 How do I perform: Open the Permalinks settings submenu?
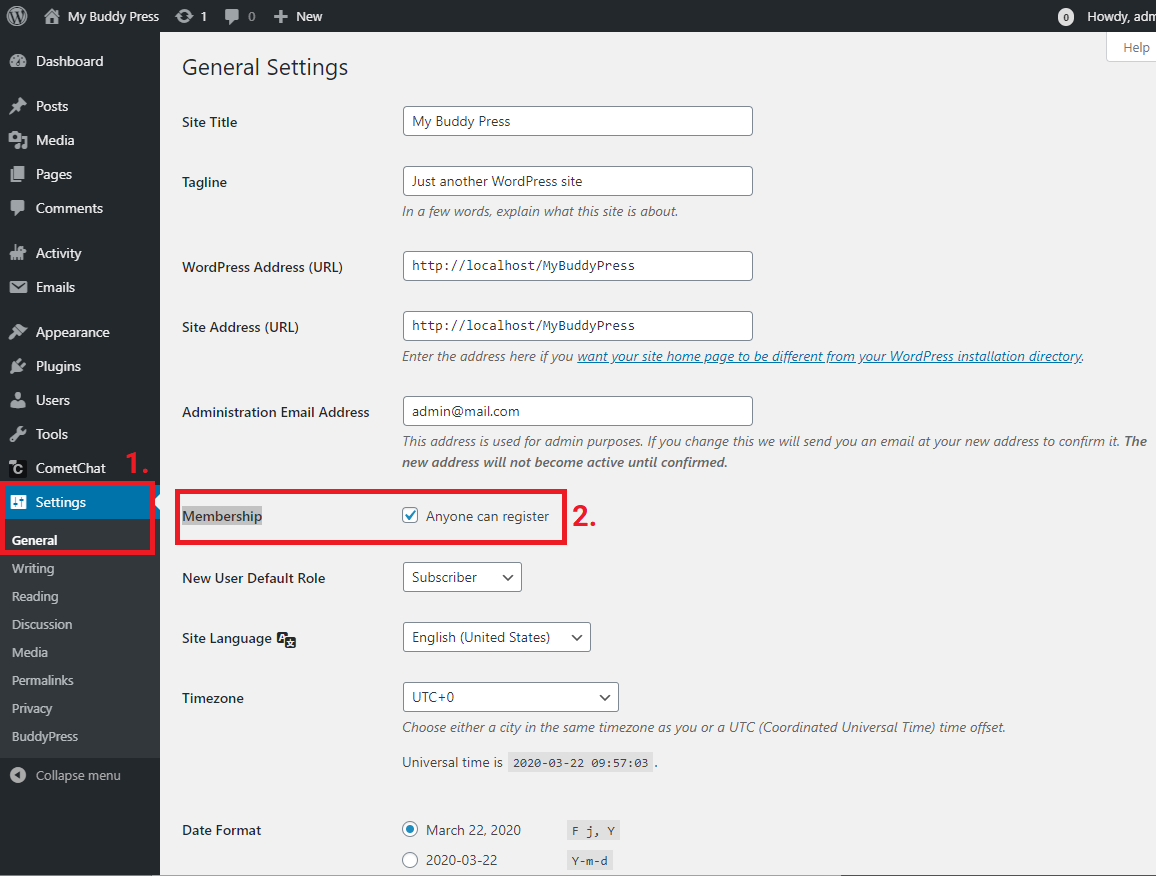[43, 681]
